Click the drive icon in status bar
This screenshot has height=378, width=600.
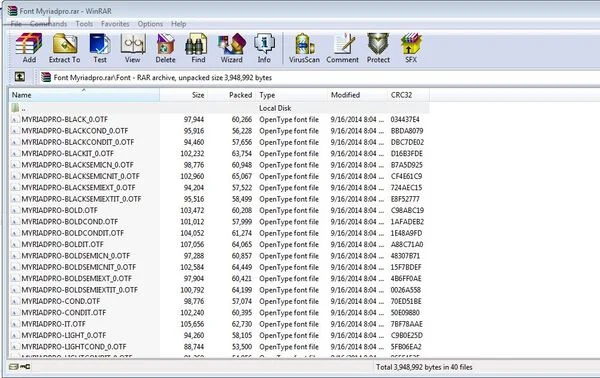[x=13, y=367]
